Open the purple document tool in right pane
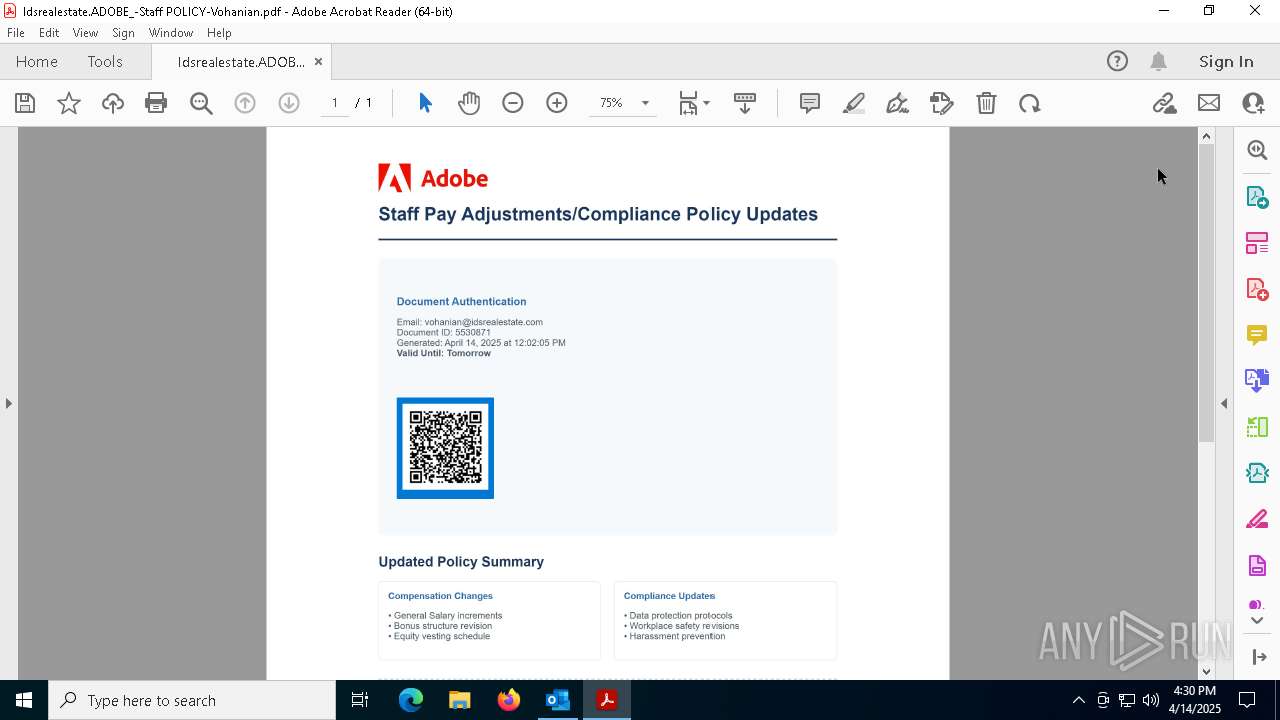This screenshot has width=1280, height=720. [x=1257, y=566]
